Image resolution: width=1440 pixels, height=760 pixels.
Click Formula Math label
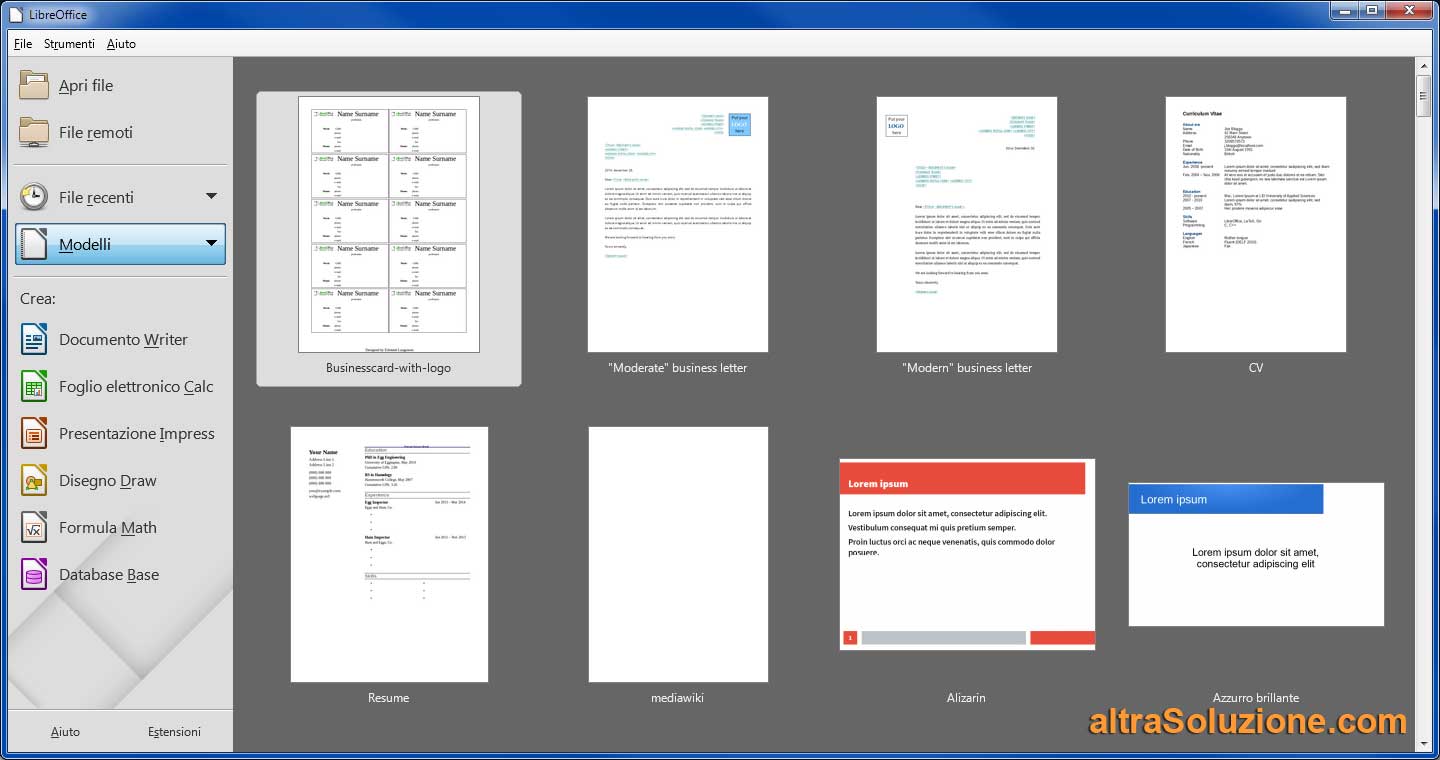108,528
